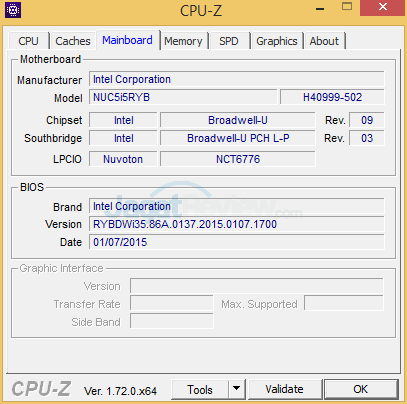Click the CPU-Z logo at bottom left
The width and height of the screenshot is (407, 404).
(41, 389)
